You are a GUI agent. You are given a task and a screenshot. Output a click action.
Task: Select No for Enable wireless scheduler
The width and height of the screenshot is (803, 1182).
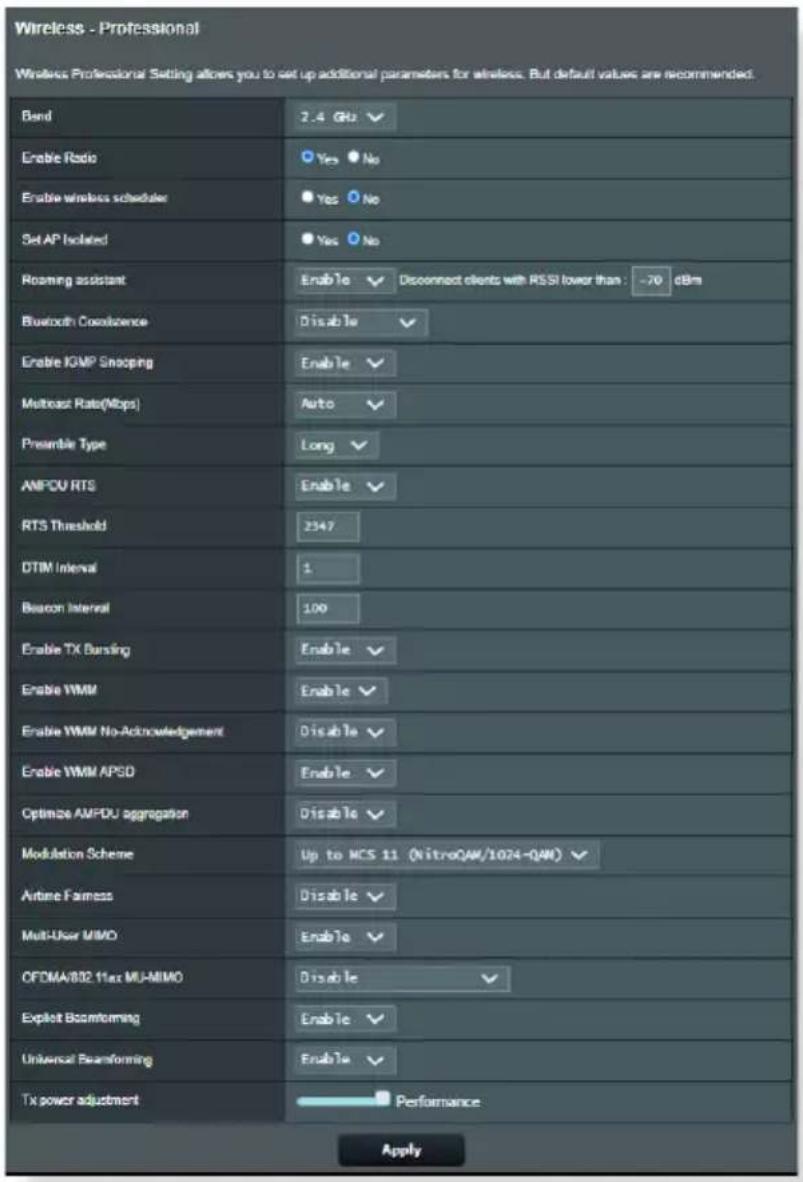pos(354,198)
